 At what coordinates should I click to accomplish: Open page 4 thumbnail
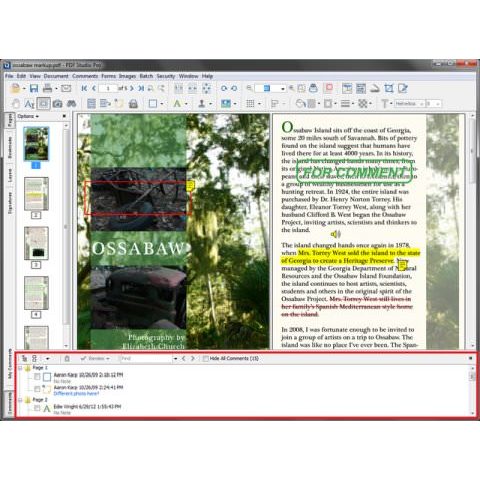[x=36, y=293]
